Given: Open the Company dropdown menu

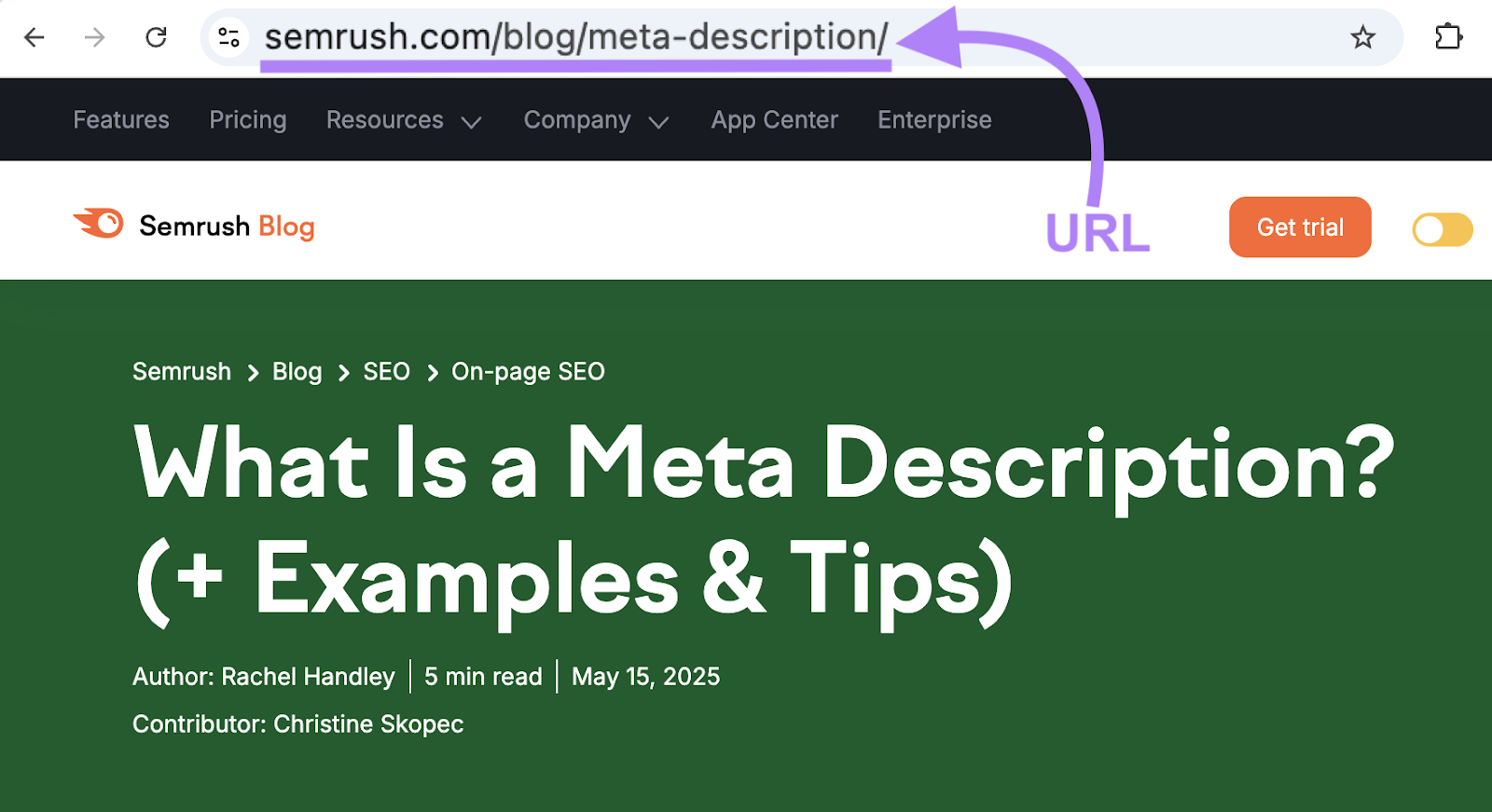Looking at the screenshot, I should [596, 119].
